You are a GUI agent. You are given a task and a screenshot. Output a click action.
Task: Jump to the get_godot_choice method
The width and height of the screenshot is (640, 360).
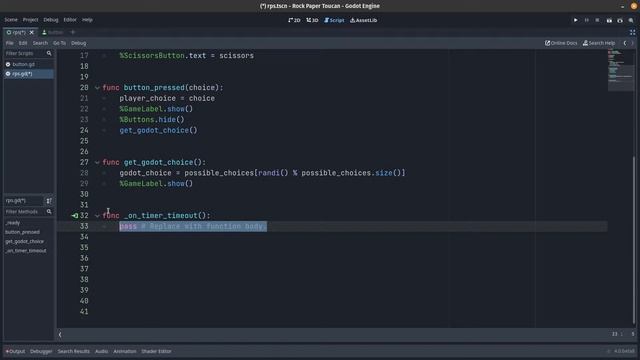pos(24,242)
